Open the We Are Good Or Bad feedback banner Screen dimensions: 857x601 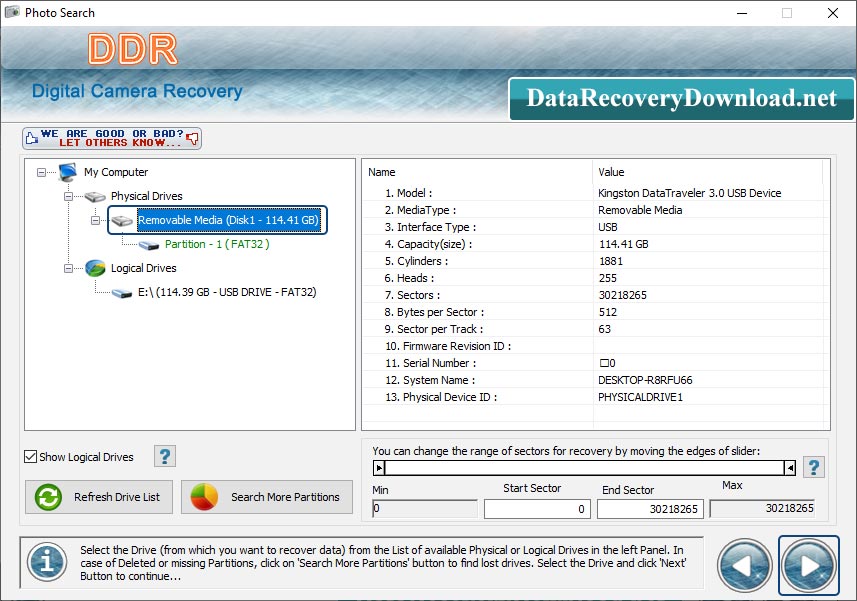[112, 138]
